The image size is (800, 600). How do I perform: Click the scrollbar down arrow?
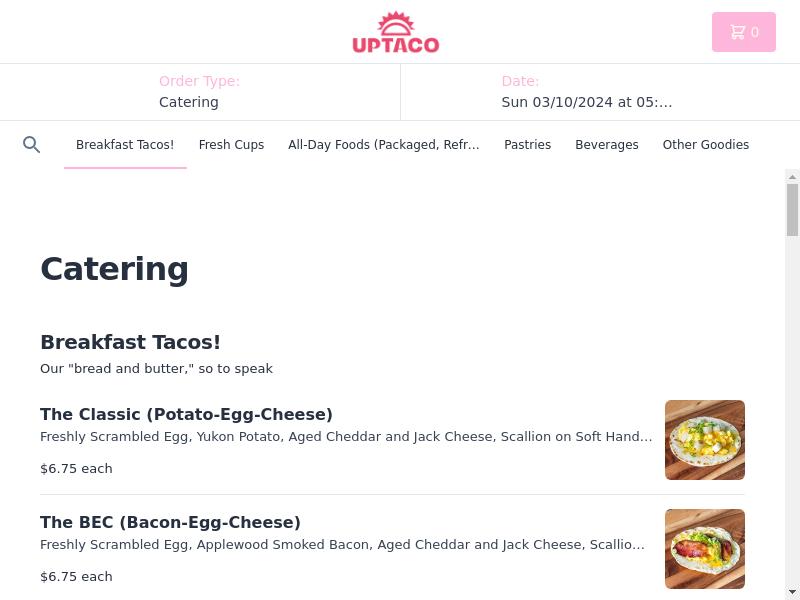click(x=792, y=592)
